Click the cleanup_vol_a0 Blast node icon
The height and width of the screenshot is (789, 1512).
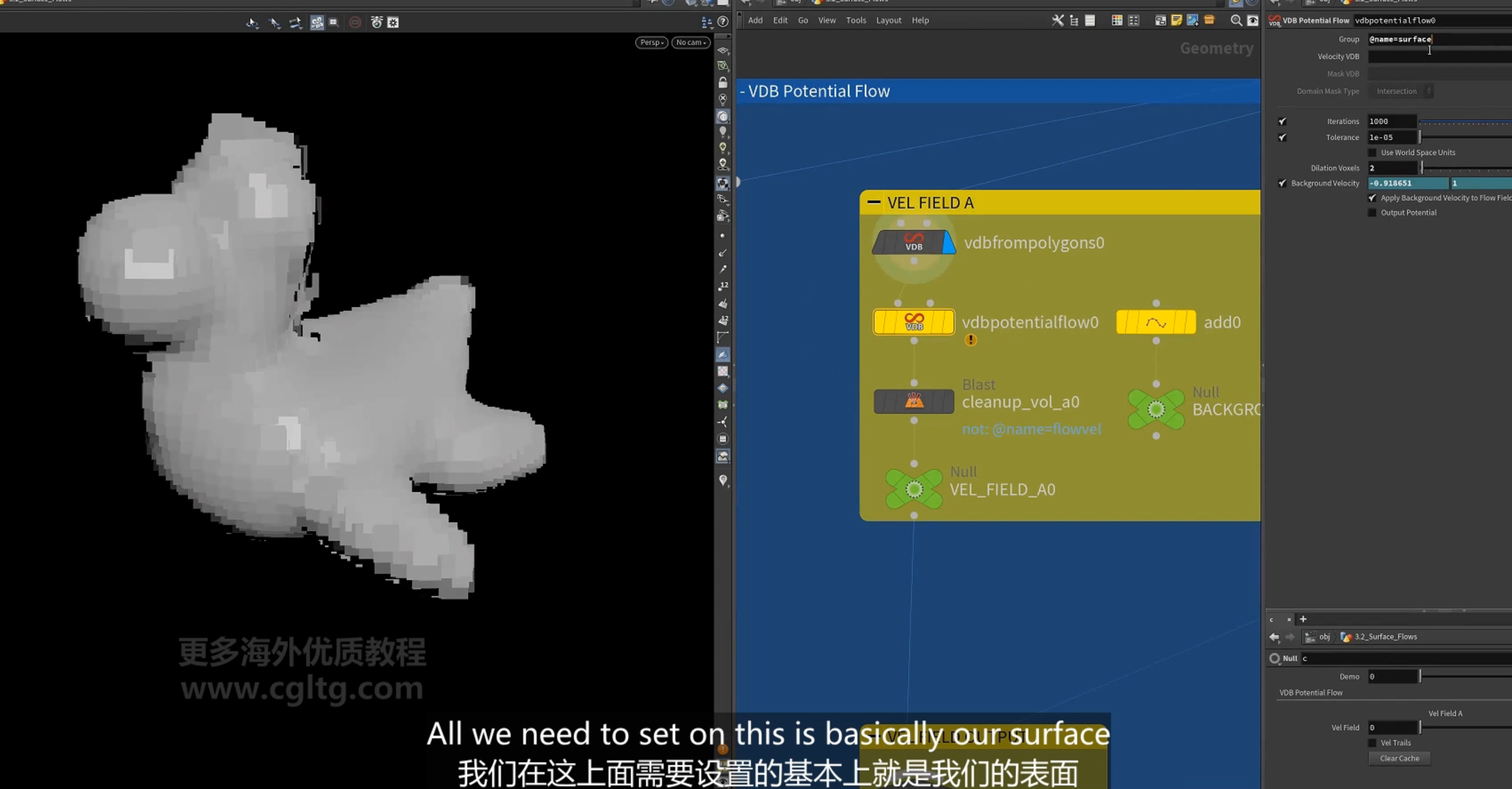click(x=913, y=401)
